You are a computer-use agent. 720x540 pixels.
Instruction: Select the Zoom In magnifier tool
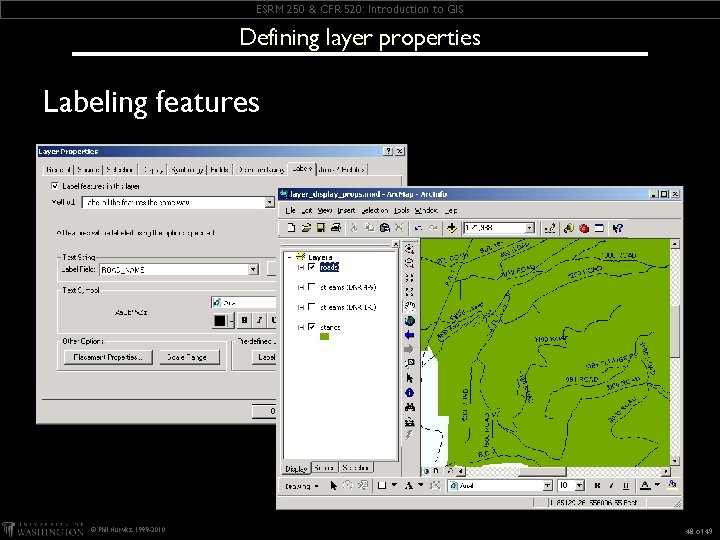(409, 249)
